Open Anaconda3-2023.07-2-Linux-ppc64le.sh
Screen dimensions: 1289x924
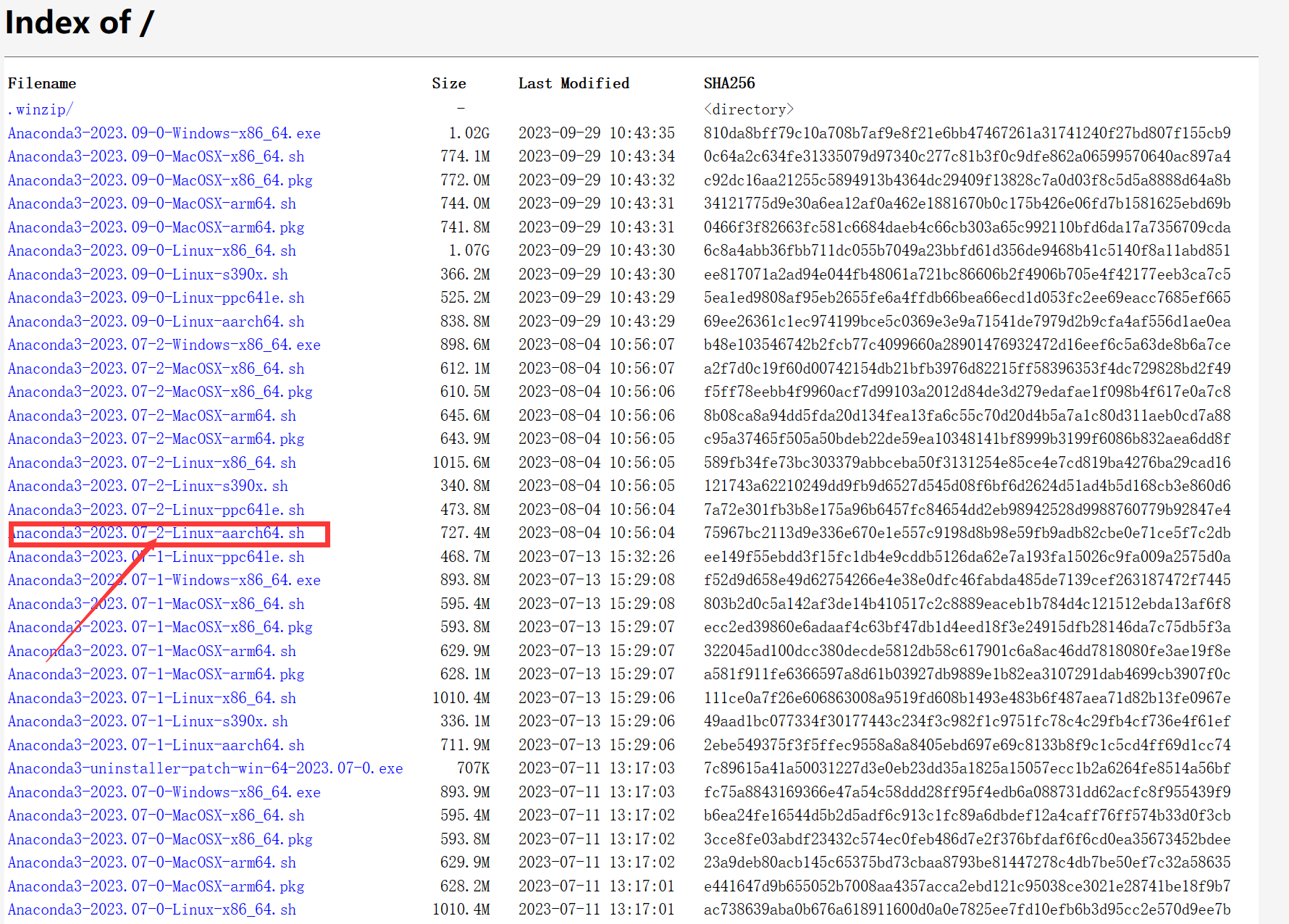pos(156,510)
